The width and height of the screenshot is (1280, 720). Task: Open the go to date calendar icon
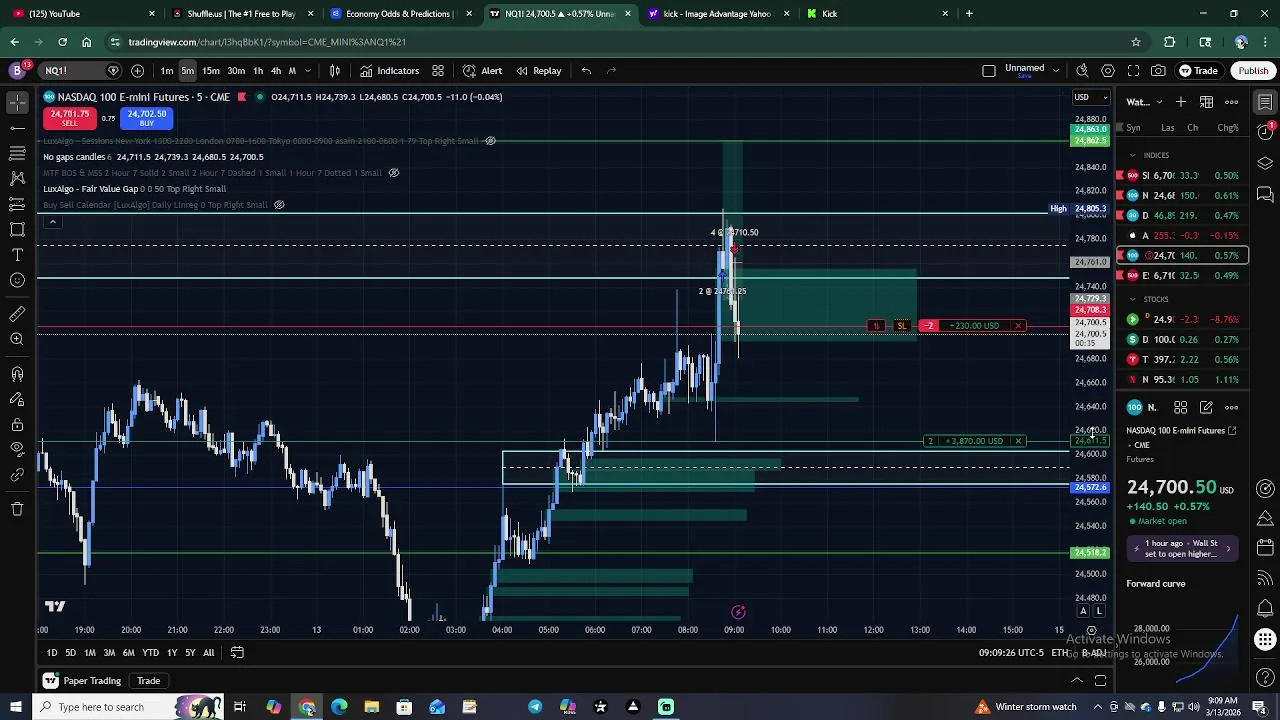point(237,653)
